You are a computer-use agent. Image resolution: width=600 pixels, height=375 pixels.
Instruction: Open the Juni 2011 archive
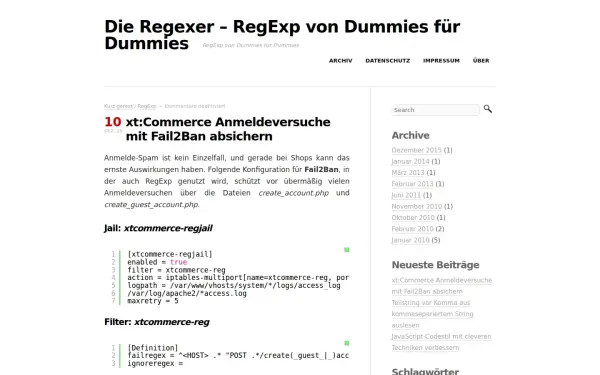click(406, 195)
